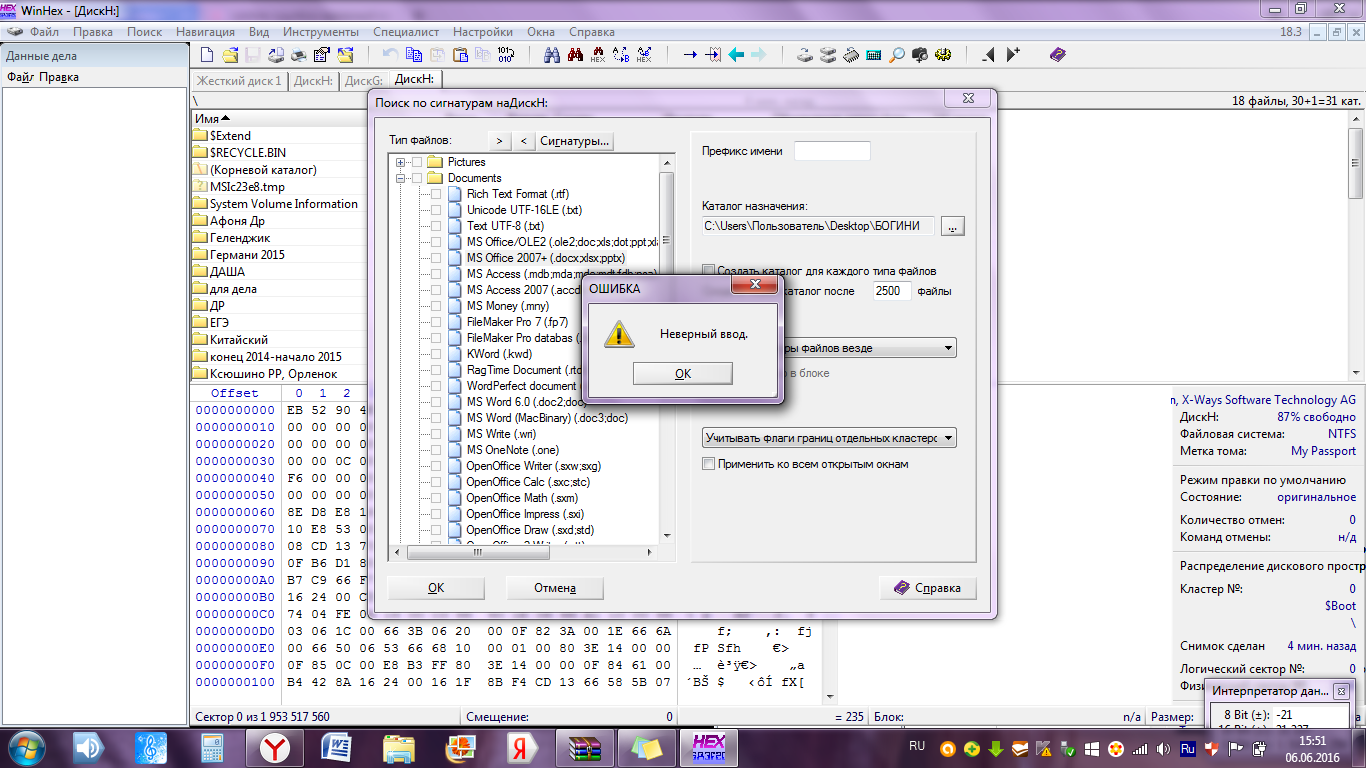Screen dimensions: 1366x768
Task: Click the Каталог назначения path field
Action: (818, 227)
